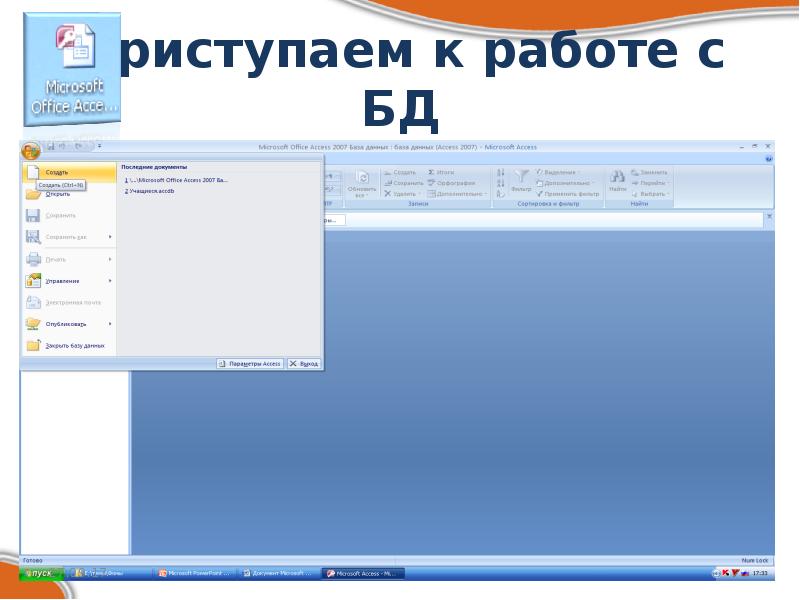Click Закрыть базу данных entry
This screenshot has width=800, height=600.
69,345
